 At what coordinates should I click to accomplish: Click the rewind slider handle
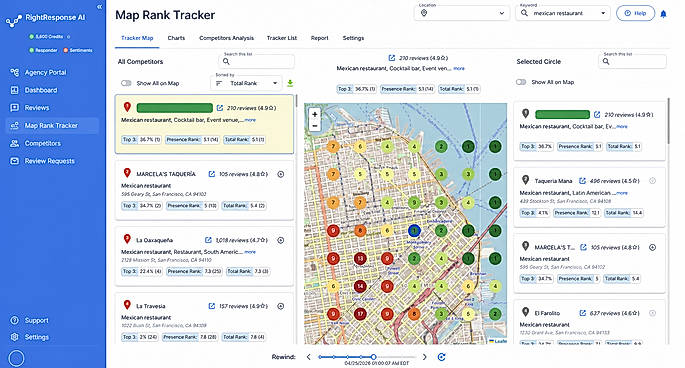[x=374, y=357]
